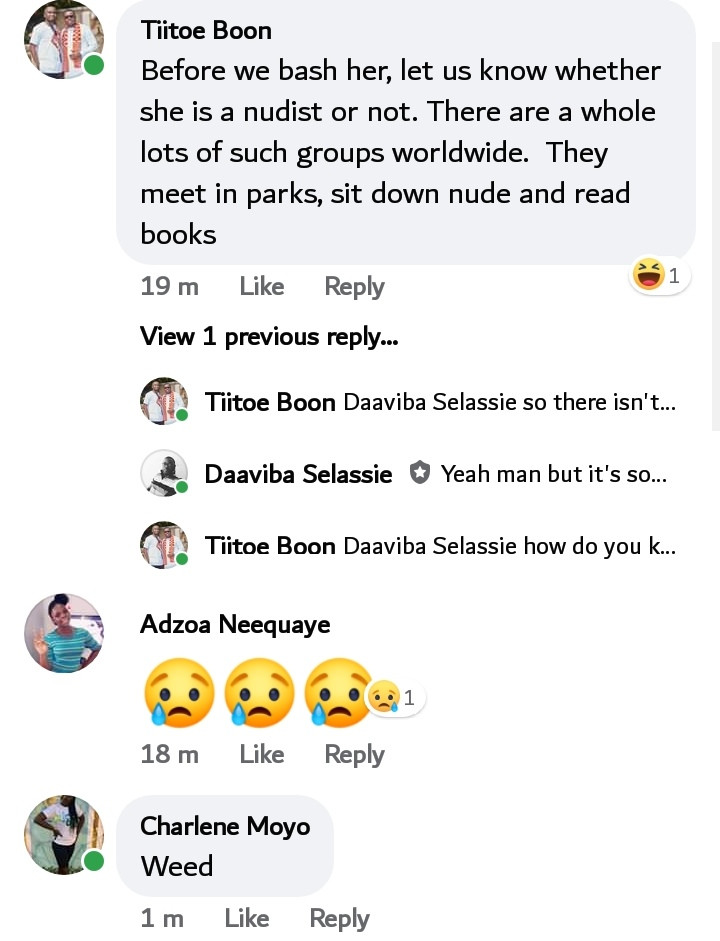
Task: Like Adzoa Neequaye's crying emoji comment
Action: 262,754
